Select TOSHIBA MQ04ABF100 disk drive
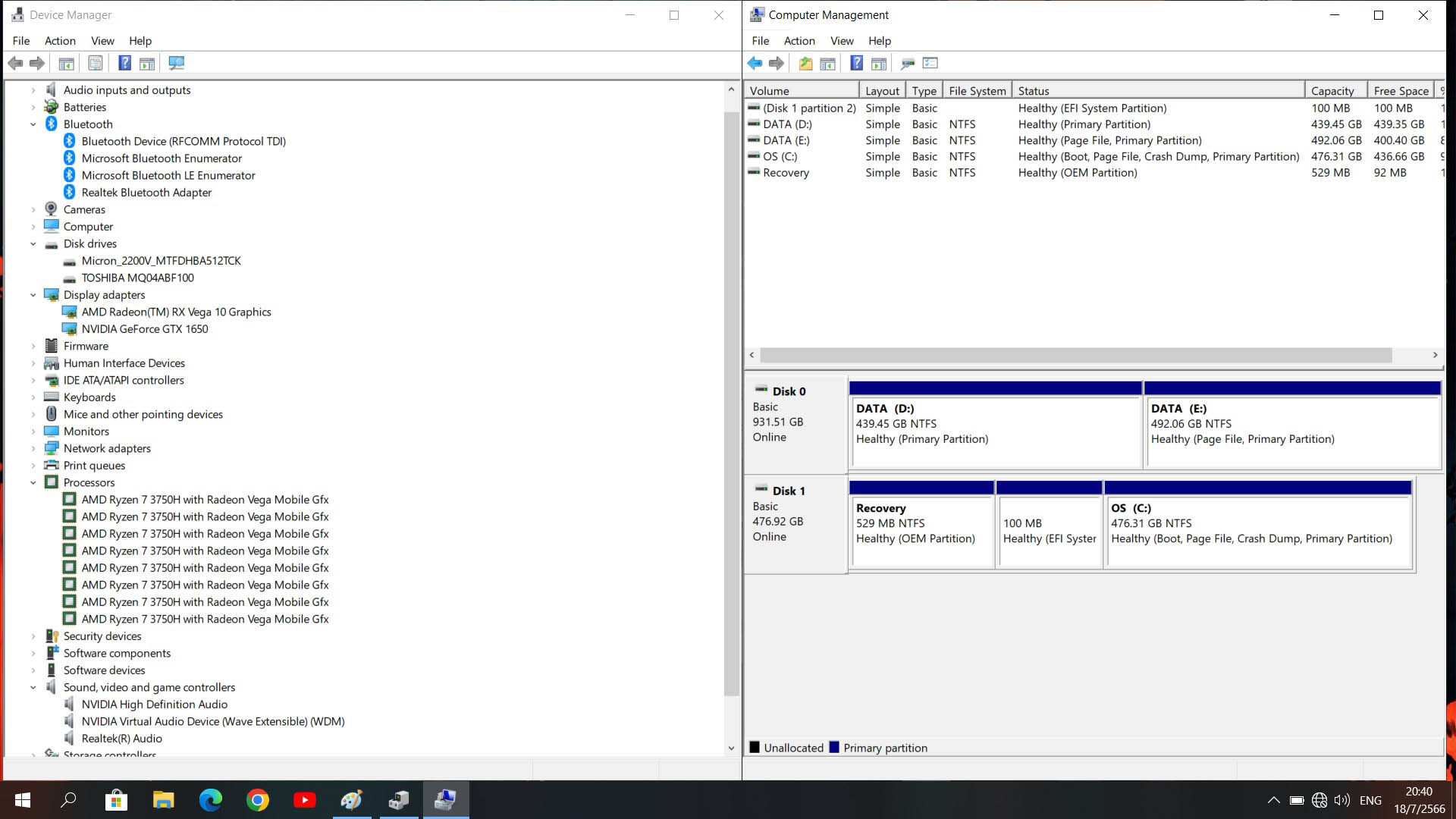The width and height of the screenshot is (1456, 819). click(x=138, y=278)
